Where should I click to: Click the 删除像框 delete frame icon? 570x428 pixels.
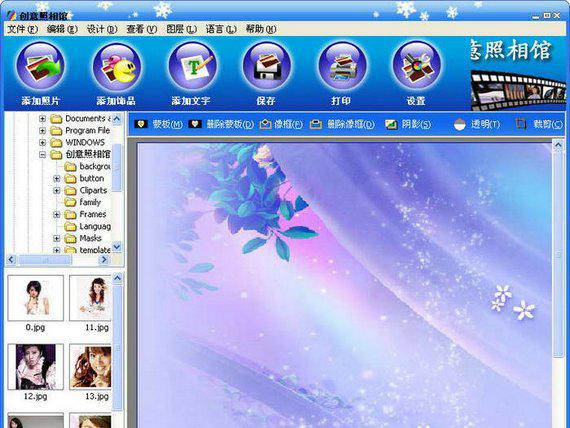tap(316, 124)
